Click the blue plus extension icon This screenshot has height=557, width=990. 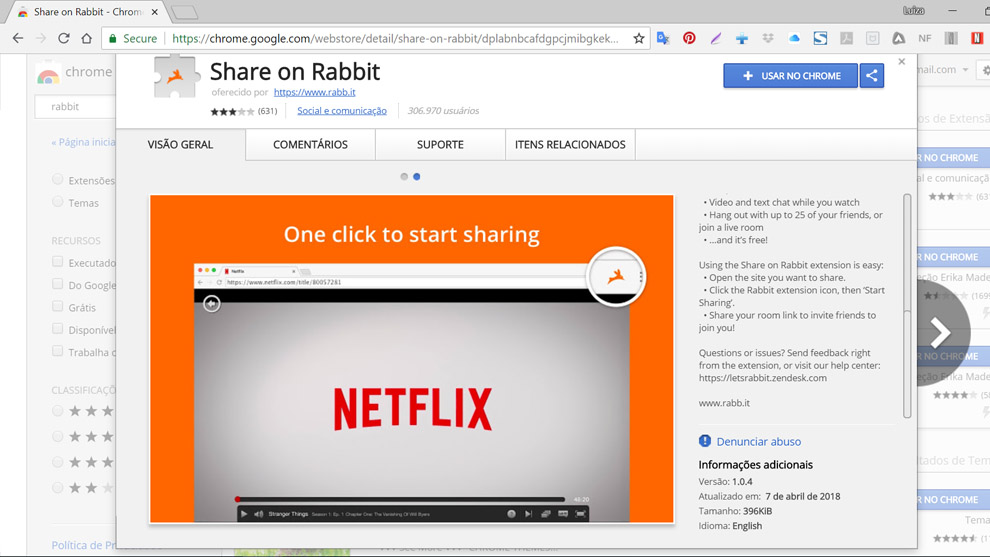coord(742,39)
